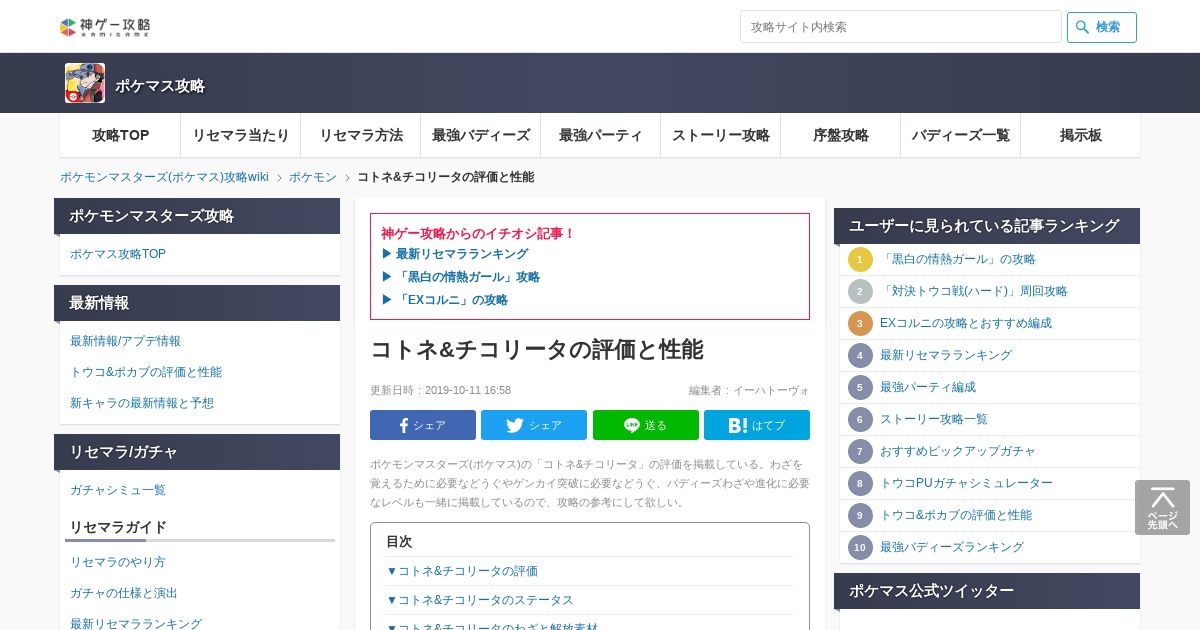Go to the ポケモン breadcrumb link

pos(313,177)
